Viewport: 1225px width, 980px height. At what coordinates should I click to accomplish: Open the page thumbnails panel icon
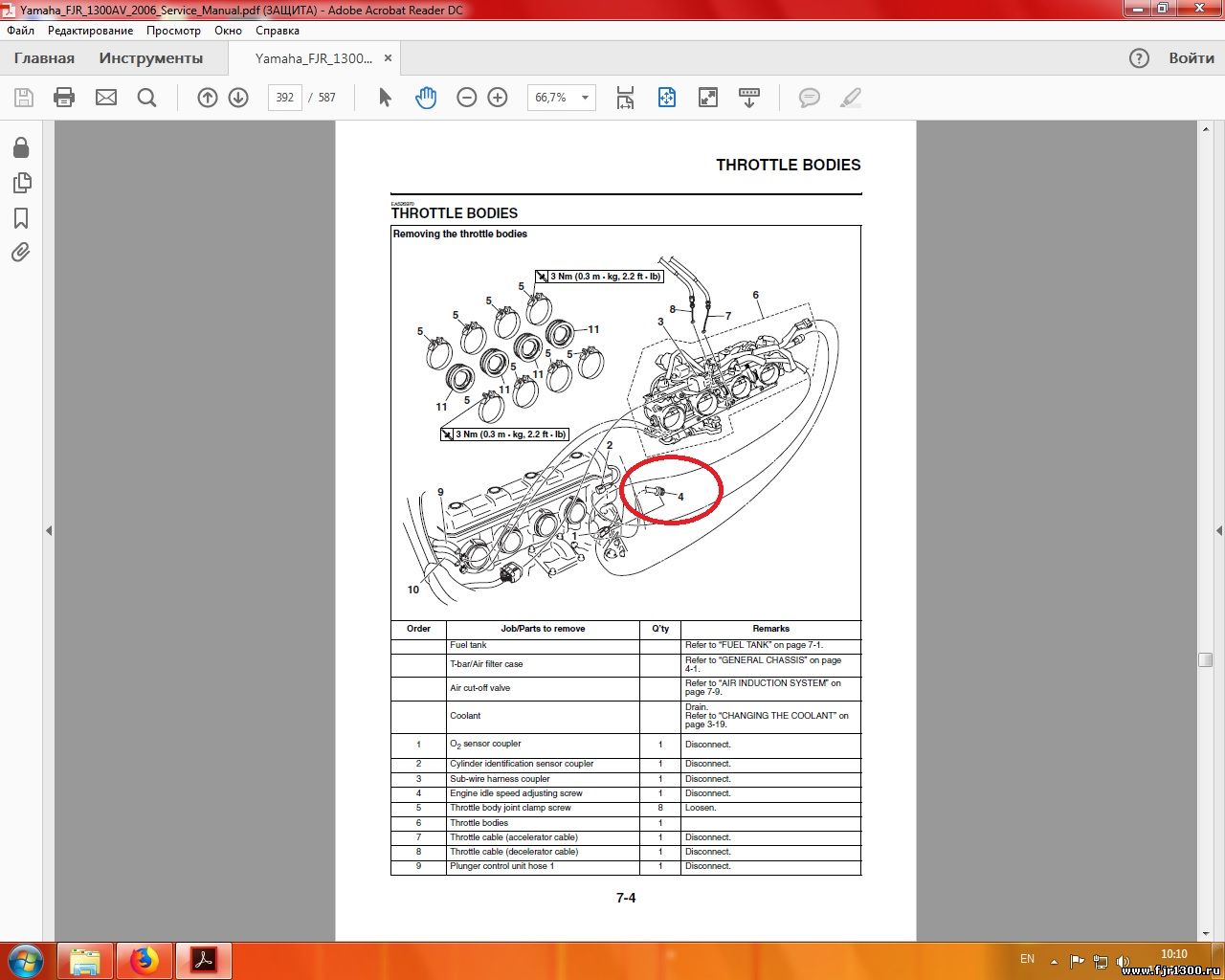(x=21, y=183)
